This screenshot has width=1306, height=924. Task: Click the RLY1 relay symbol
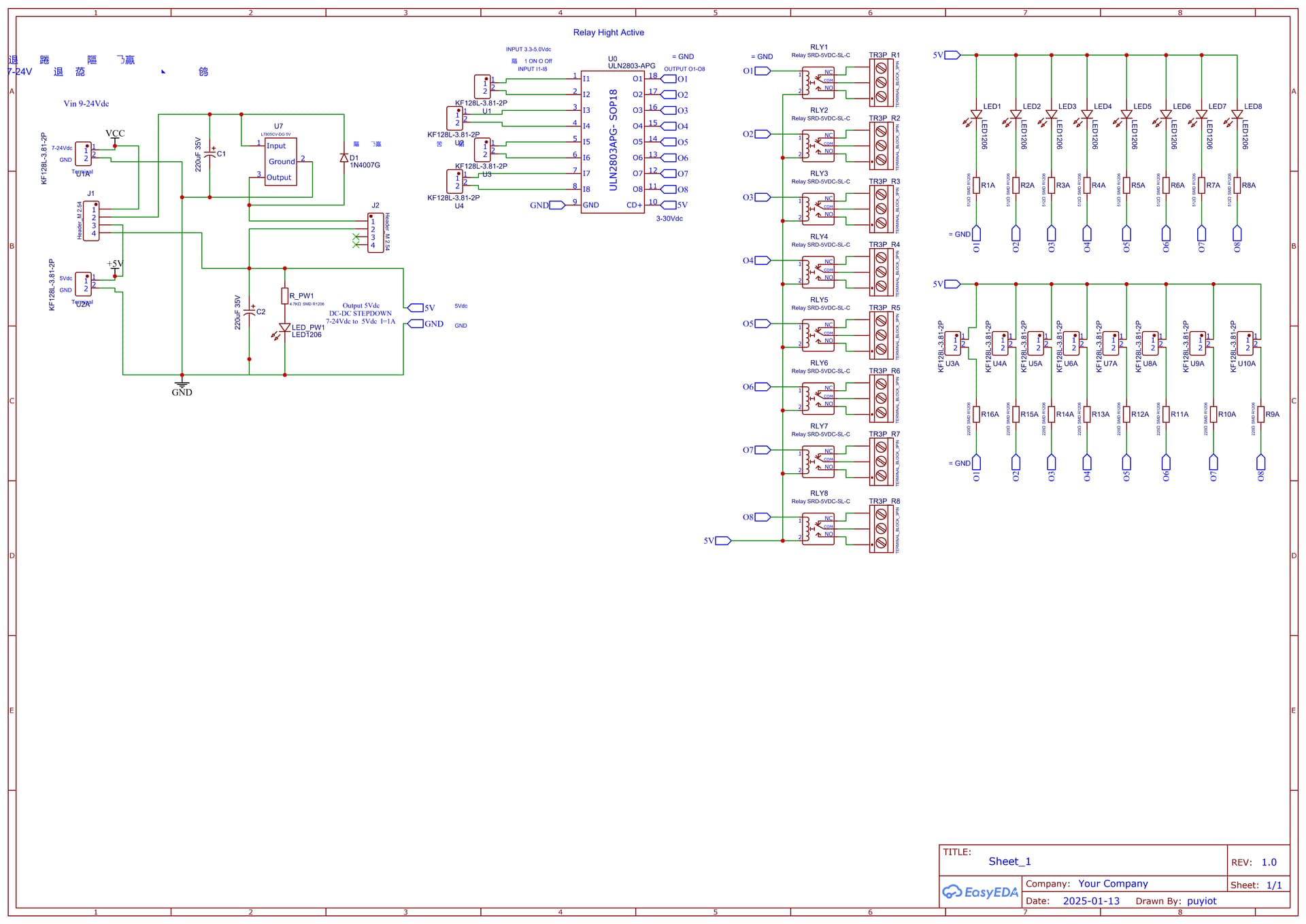coord(818,83)
